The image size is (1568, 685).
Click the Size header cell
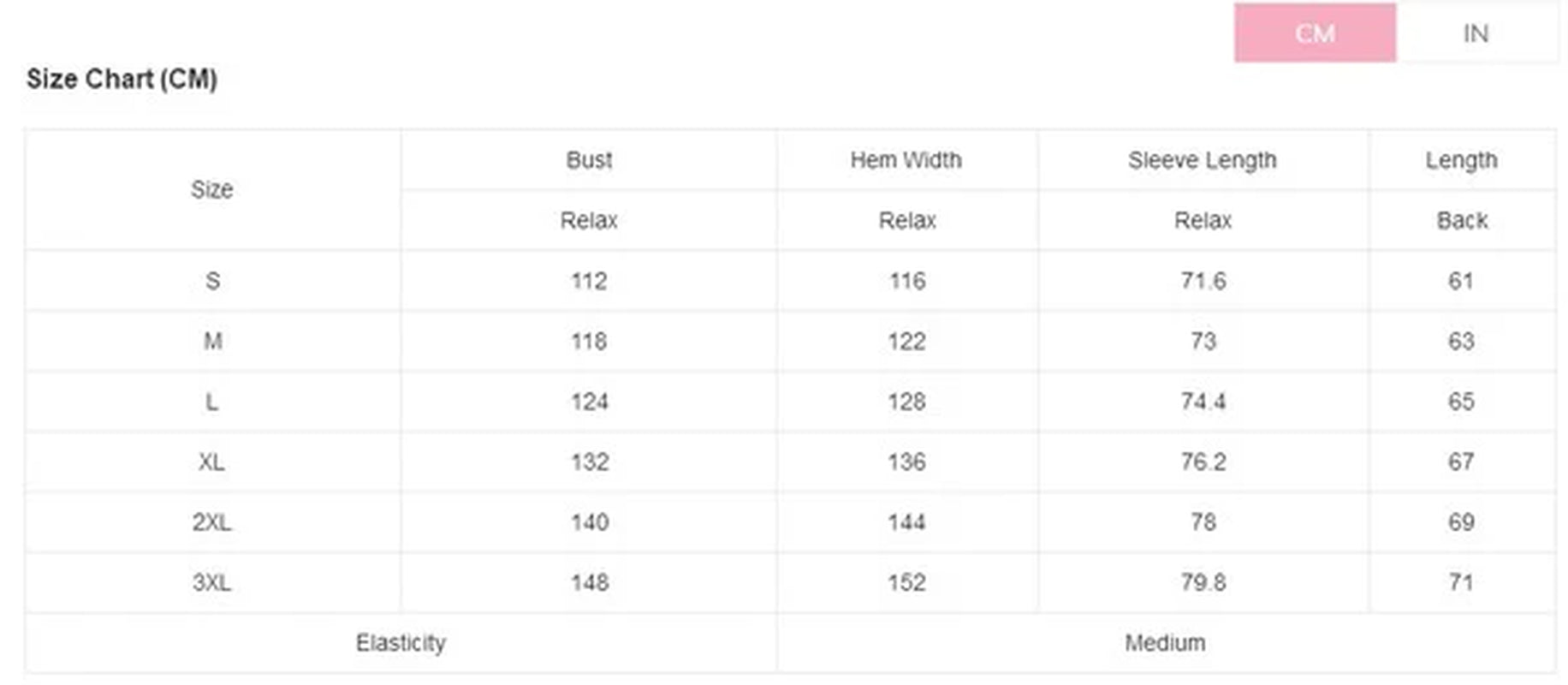[212, 189]
